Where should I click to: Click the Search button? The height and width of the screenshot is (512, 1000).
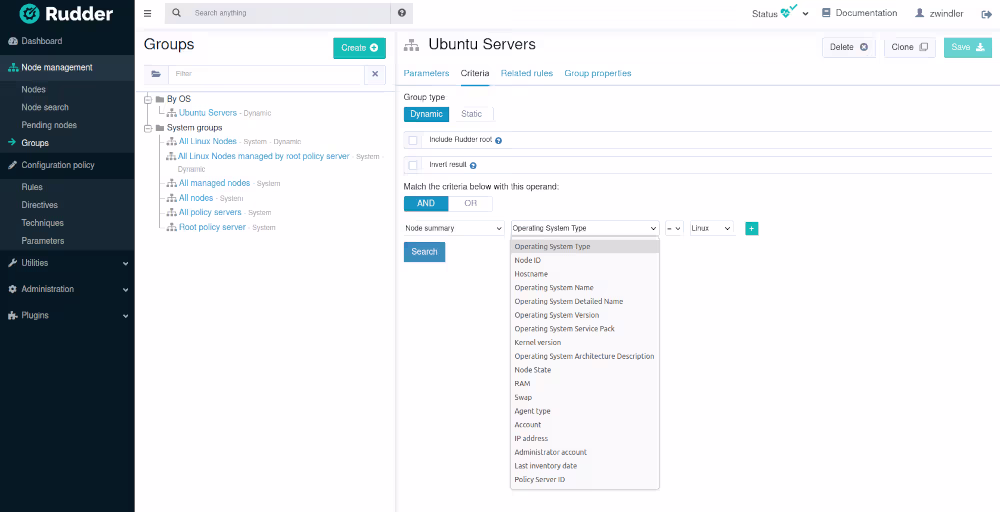pyautogui.click(x=424, y=252)
